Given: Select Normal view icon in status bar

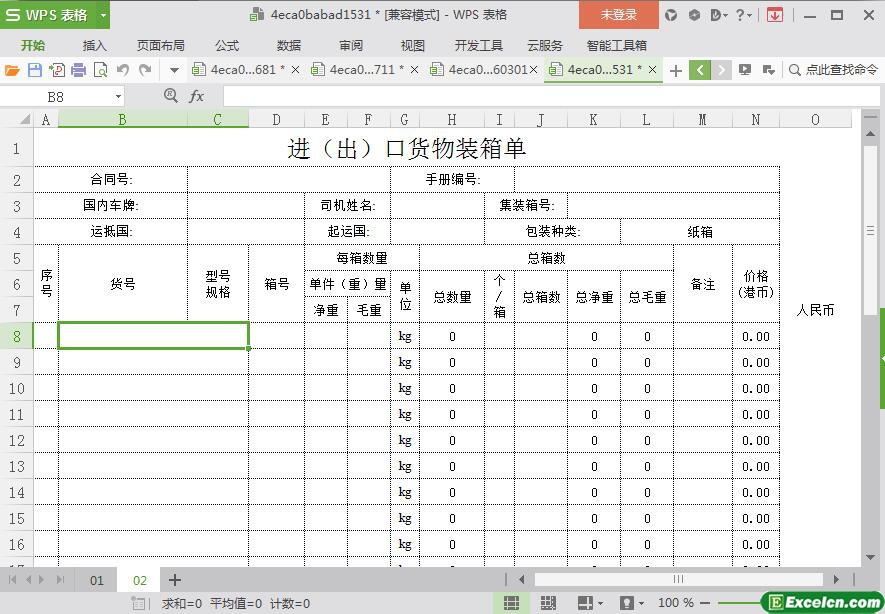Looking at the screenshot, I should tap(511, 603).
